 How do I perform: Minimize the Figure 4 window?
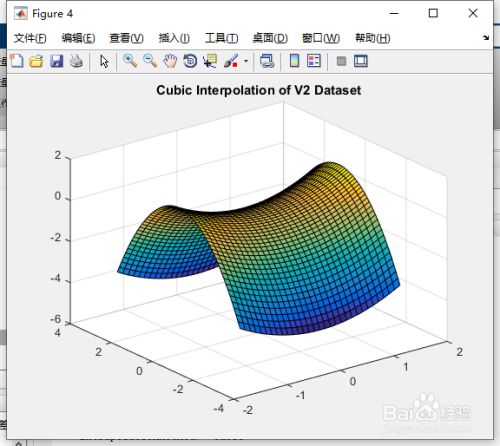click(394, 13)
